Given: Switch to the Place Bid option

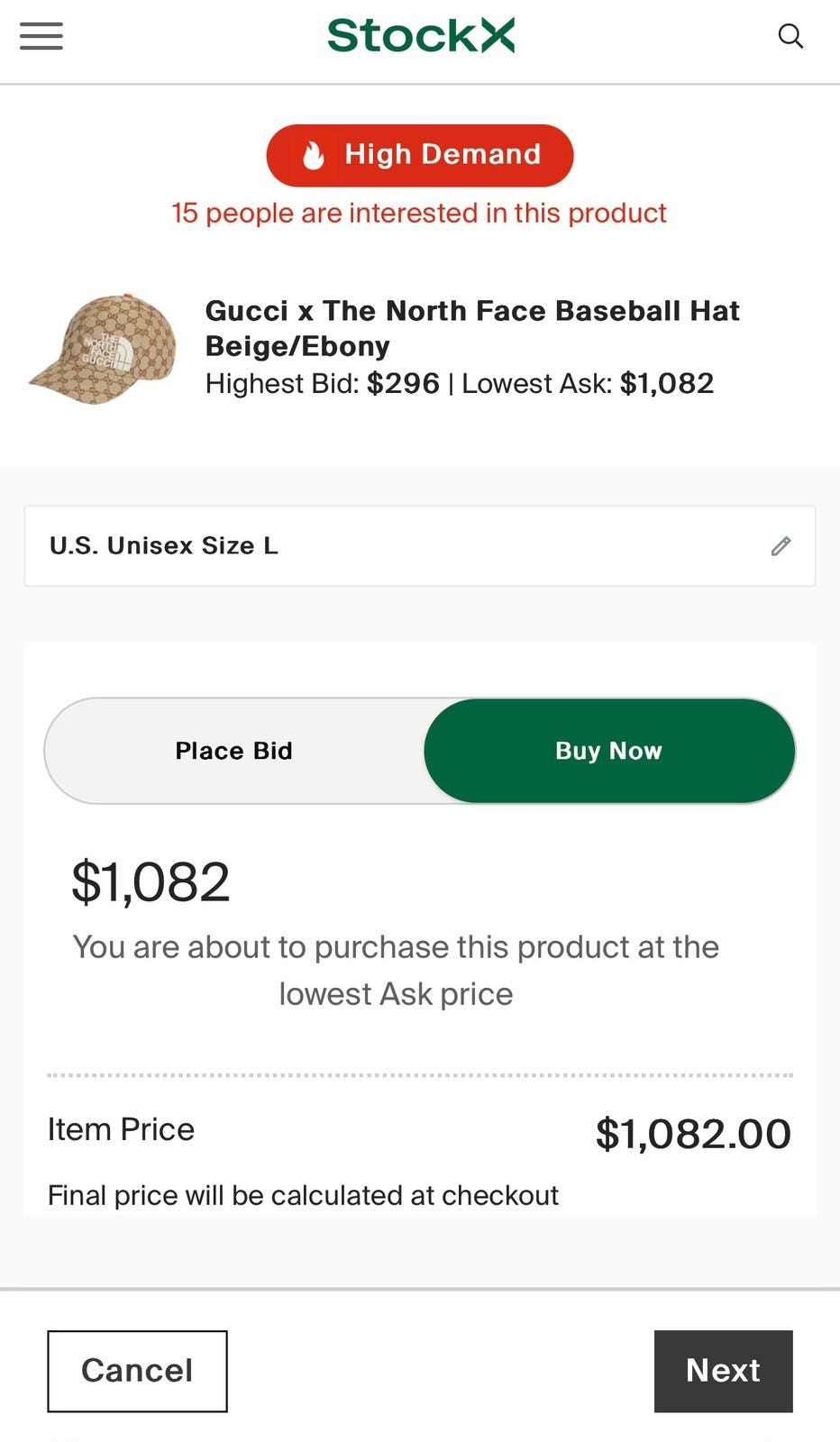Looking at the screenshot, I should 234,751.
